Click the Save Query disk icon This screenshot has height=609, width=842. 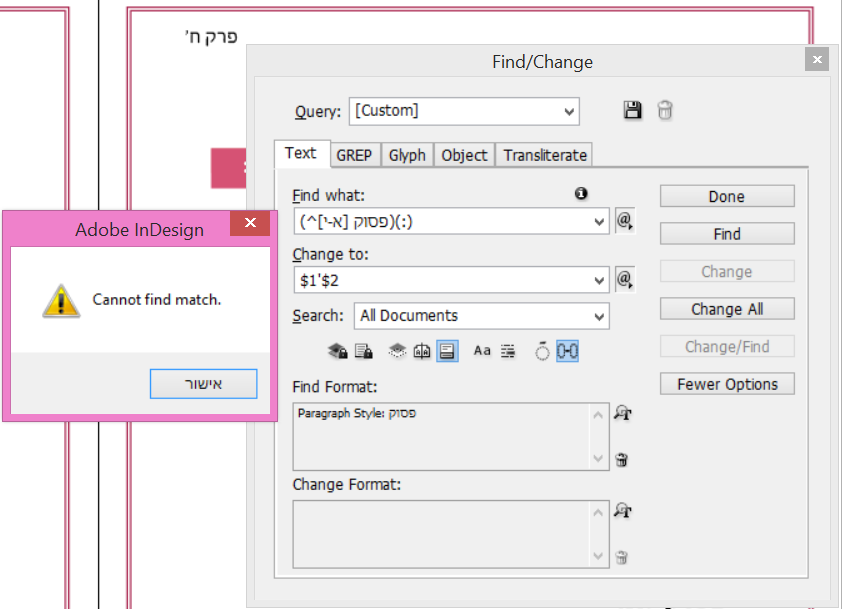point(632,110)
